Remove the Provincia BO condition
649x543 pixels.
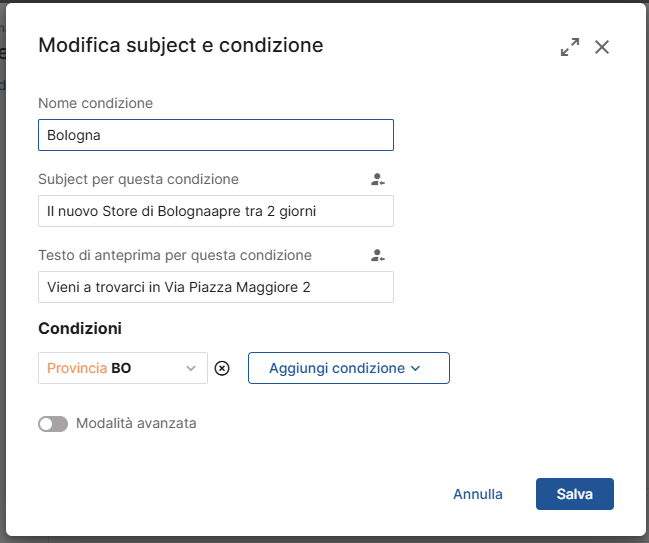tap(222, 368)
